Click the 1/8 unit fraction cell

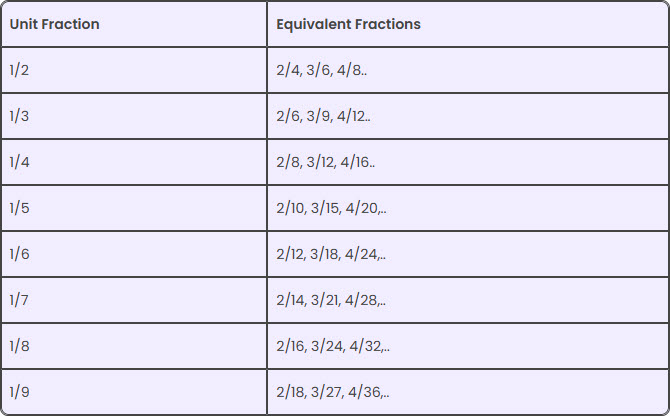coord(20,346)
